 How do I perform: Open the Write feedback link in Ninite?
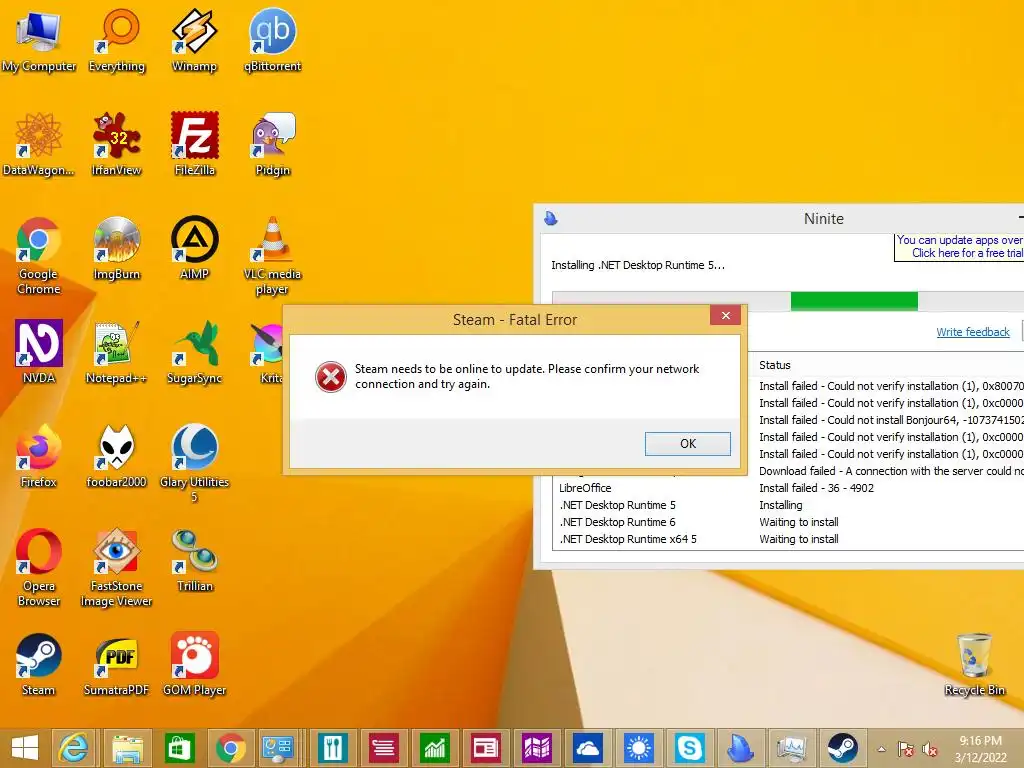[x=972, y=332]
